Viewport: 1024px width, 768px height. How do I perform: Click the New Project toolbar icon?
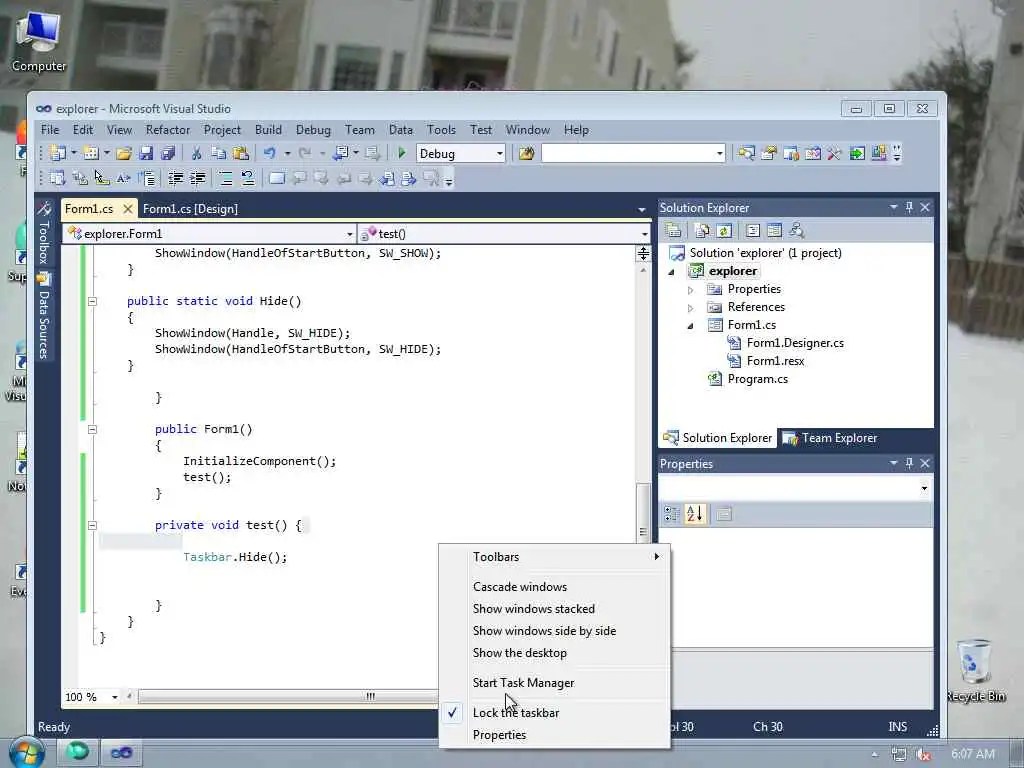(x=57, y=153)
